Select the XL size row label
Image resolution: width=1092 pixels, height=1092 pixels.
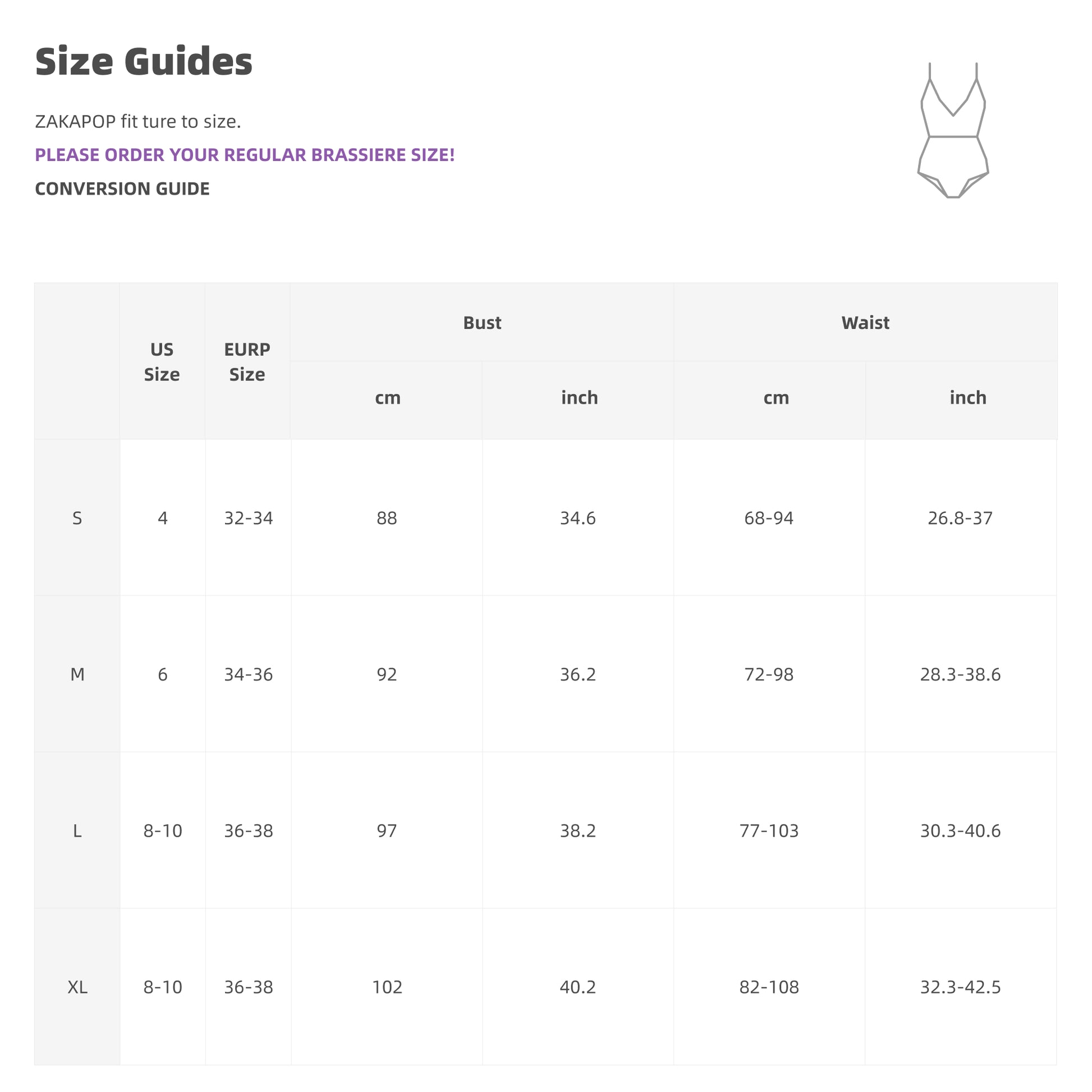[77, 987]
